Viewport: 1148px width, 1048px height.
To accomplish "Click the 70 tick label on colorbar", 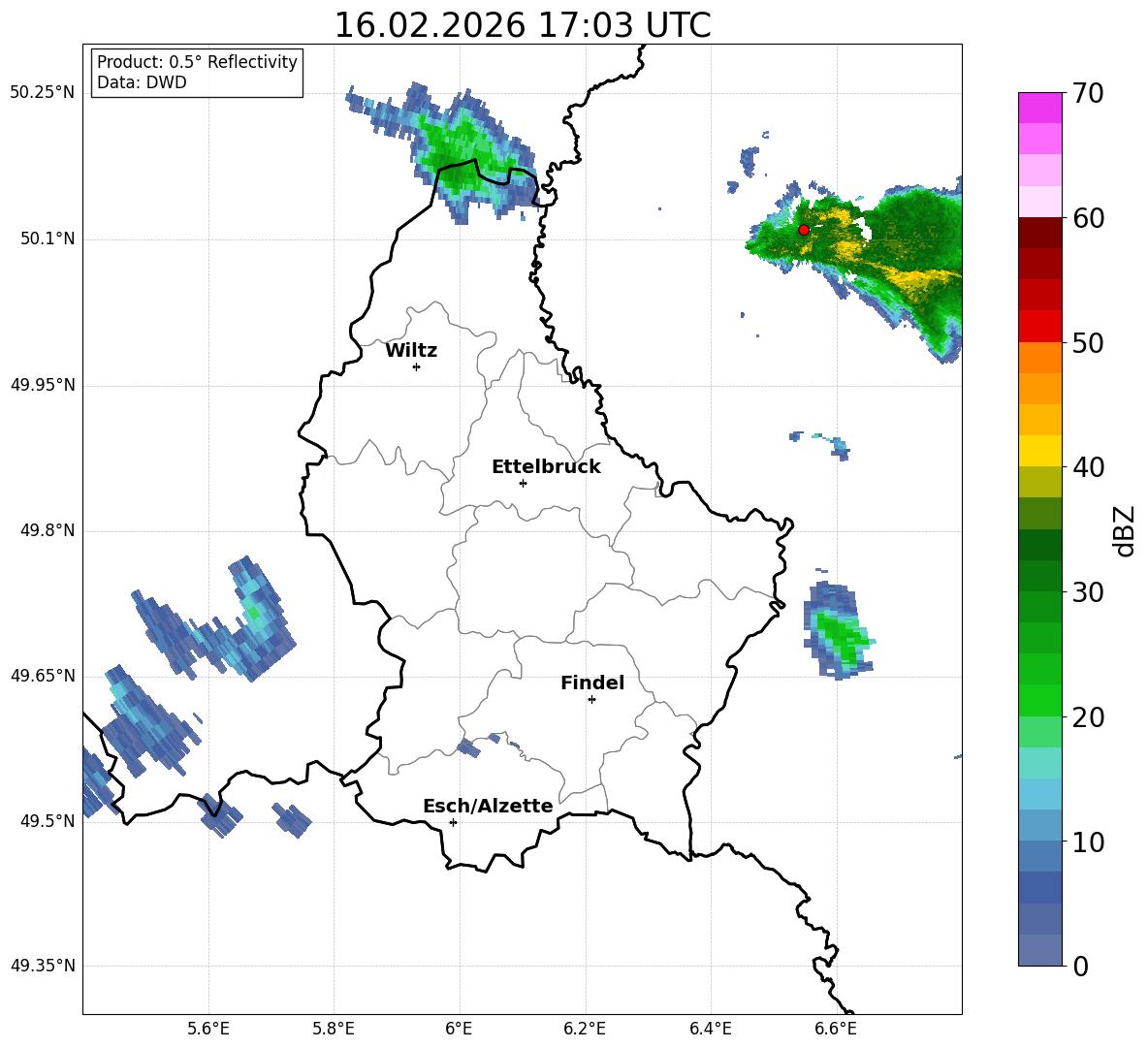I will pyautogui.click(x=1088, y=94).
